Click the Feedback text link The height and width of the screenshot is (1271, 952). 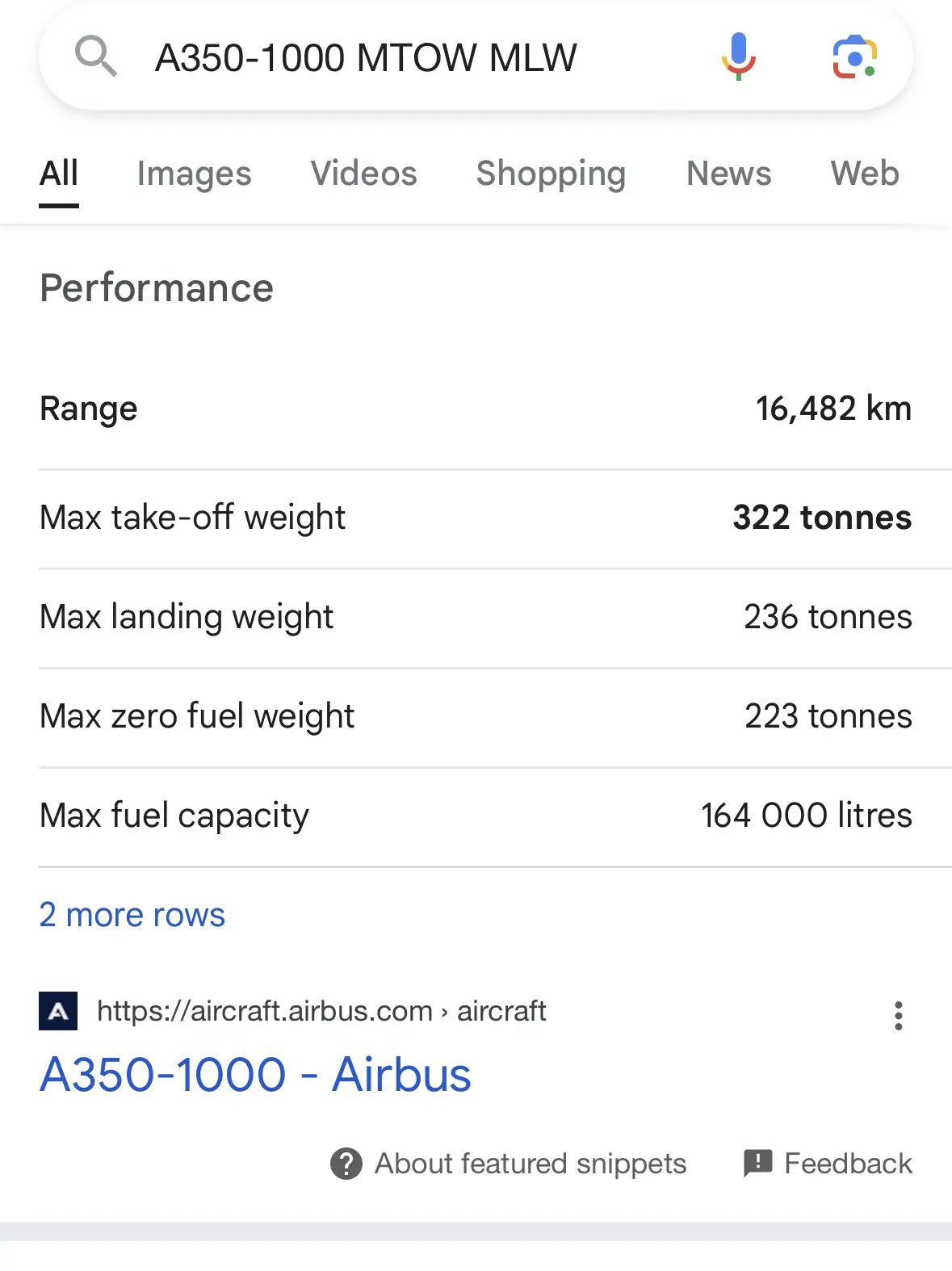(x=848, y=1164)
